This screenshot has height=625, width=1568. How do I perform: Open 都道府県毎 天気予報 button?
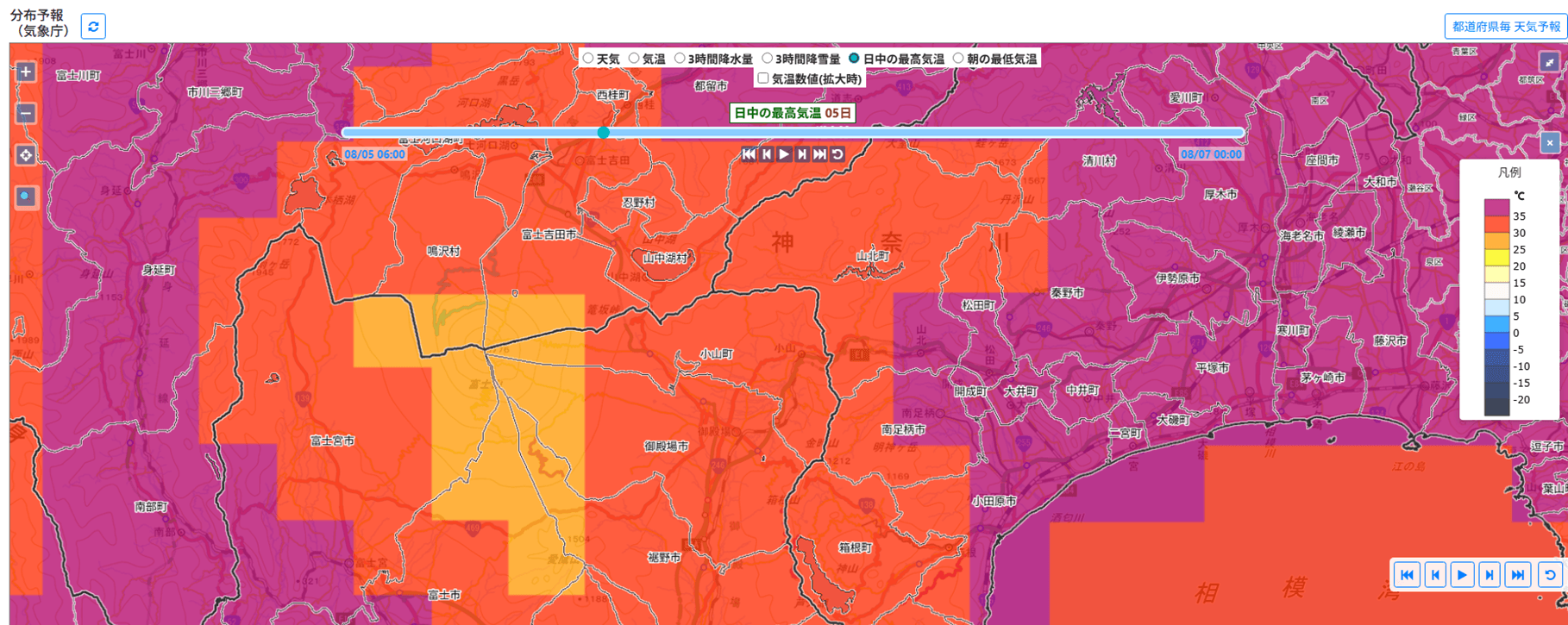pos(1505,27)
